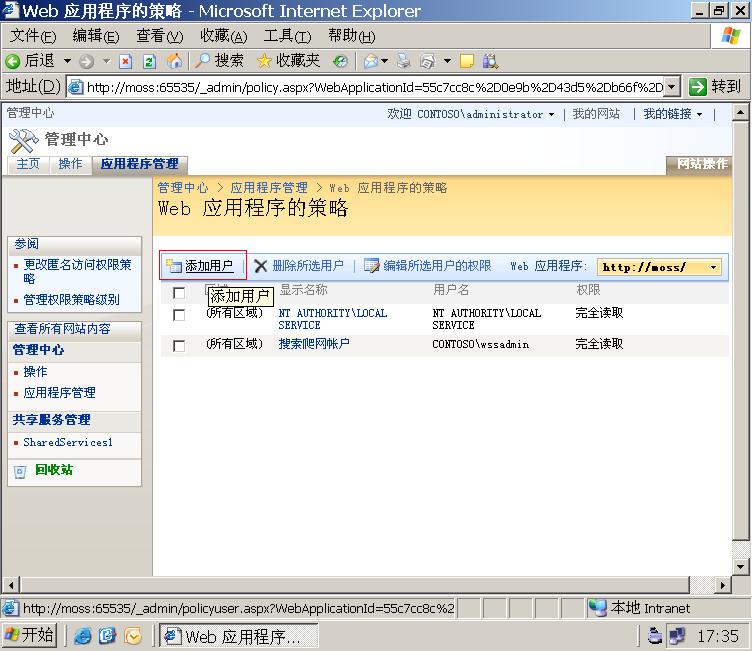This screenshot has width=752, height=651.
Task: Click the 管理中心 hammer-wrench logo icon
Action: [24, 141]
